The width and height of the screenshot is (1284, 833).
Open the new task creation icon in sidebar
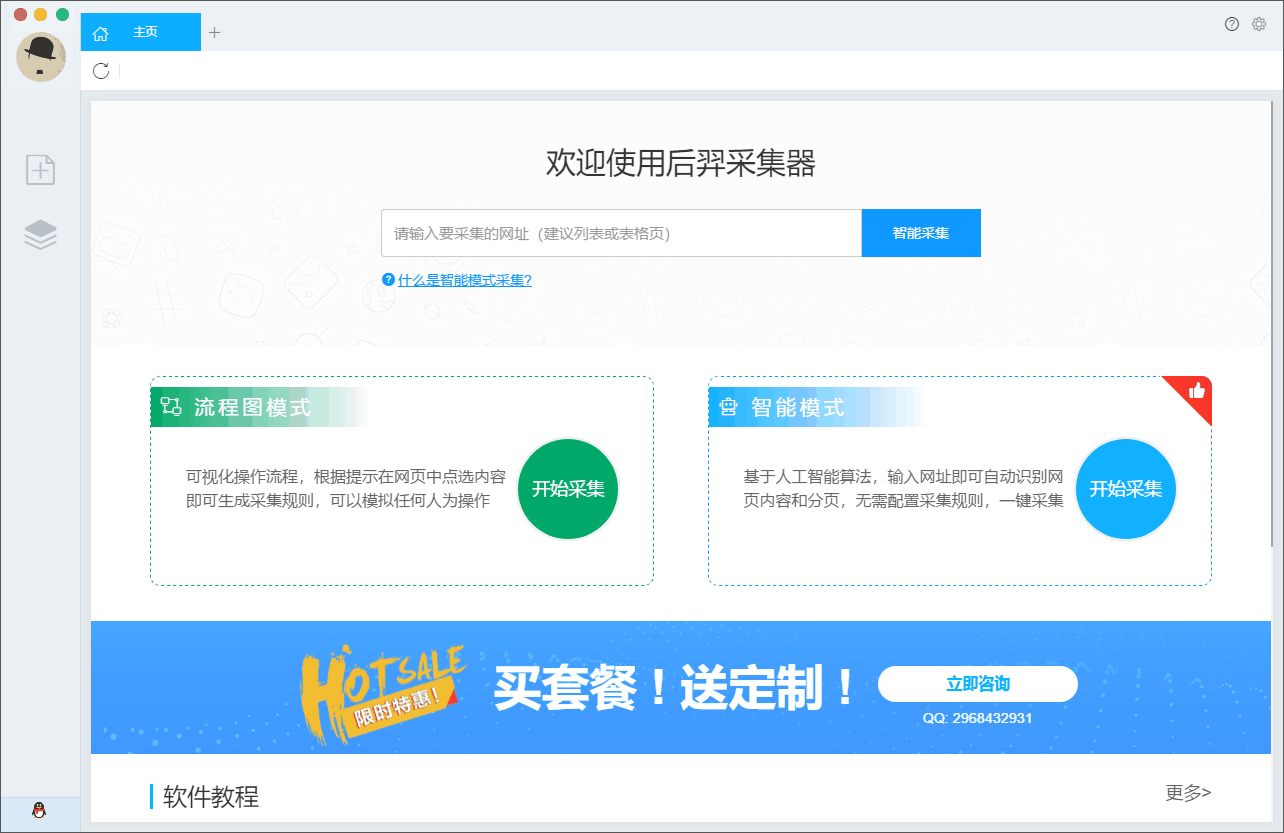click(40, 170)
